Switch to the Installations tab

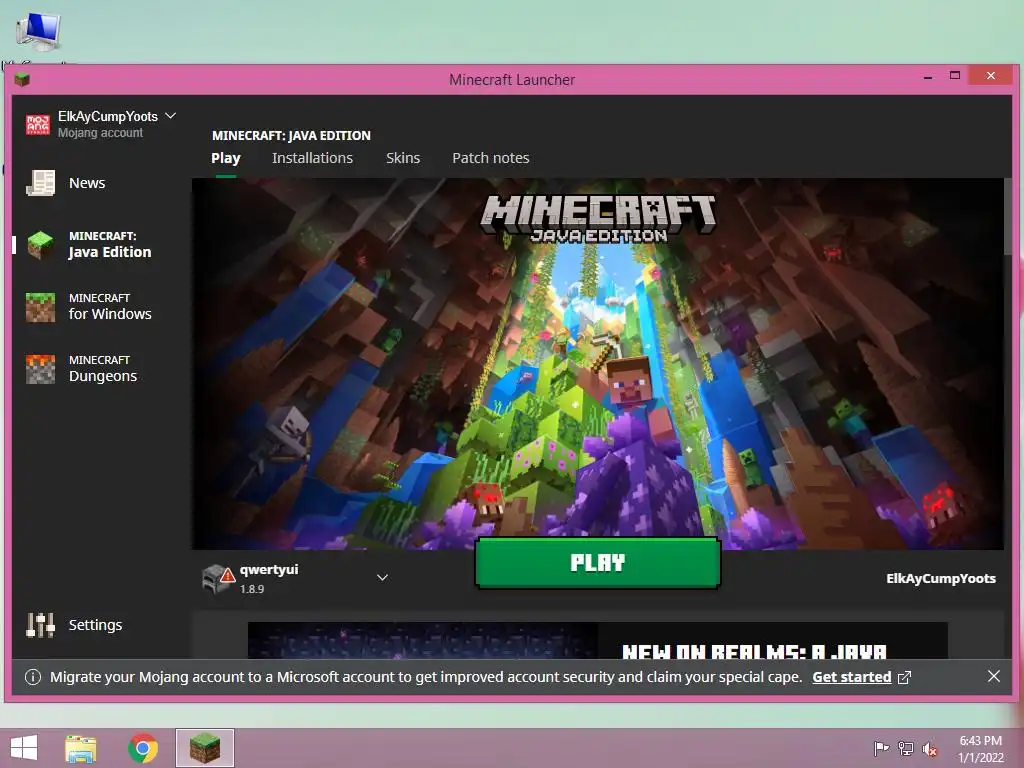(x=312, y=158)
